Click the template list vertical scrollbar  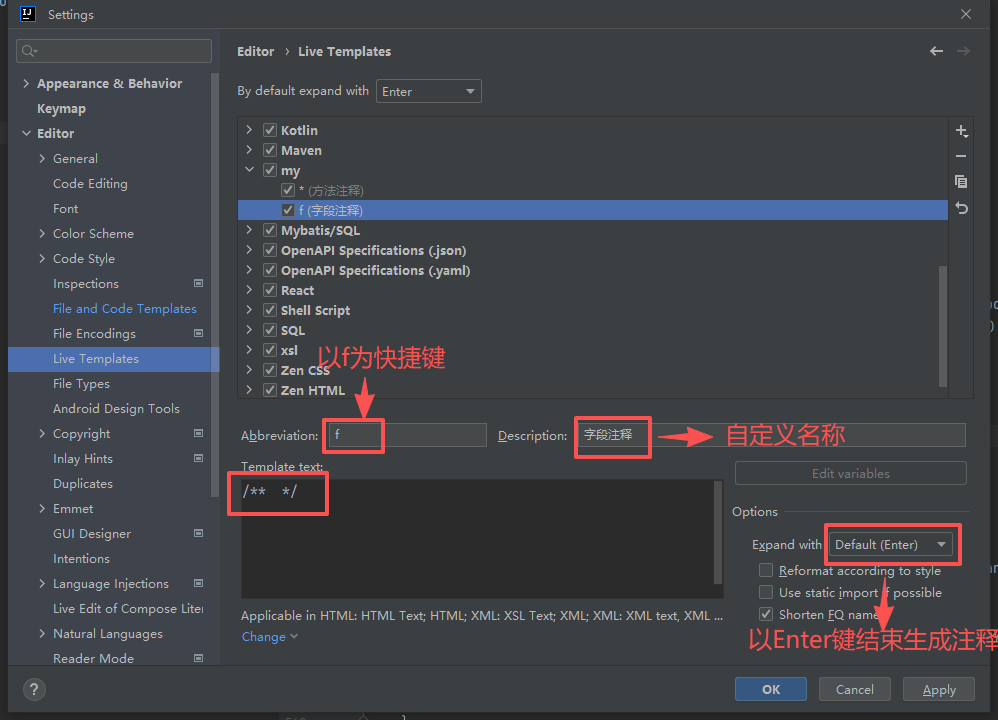tap(943, 326)
